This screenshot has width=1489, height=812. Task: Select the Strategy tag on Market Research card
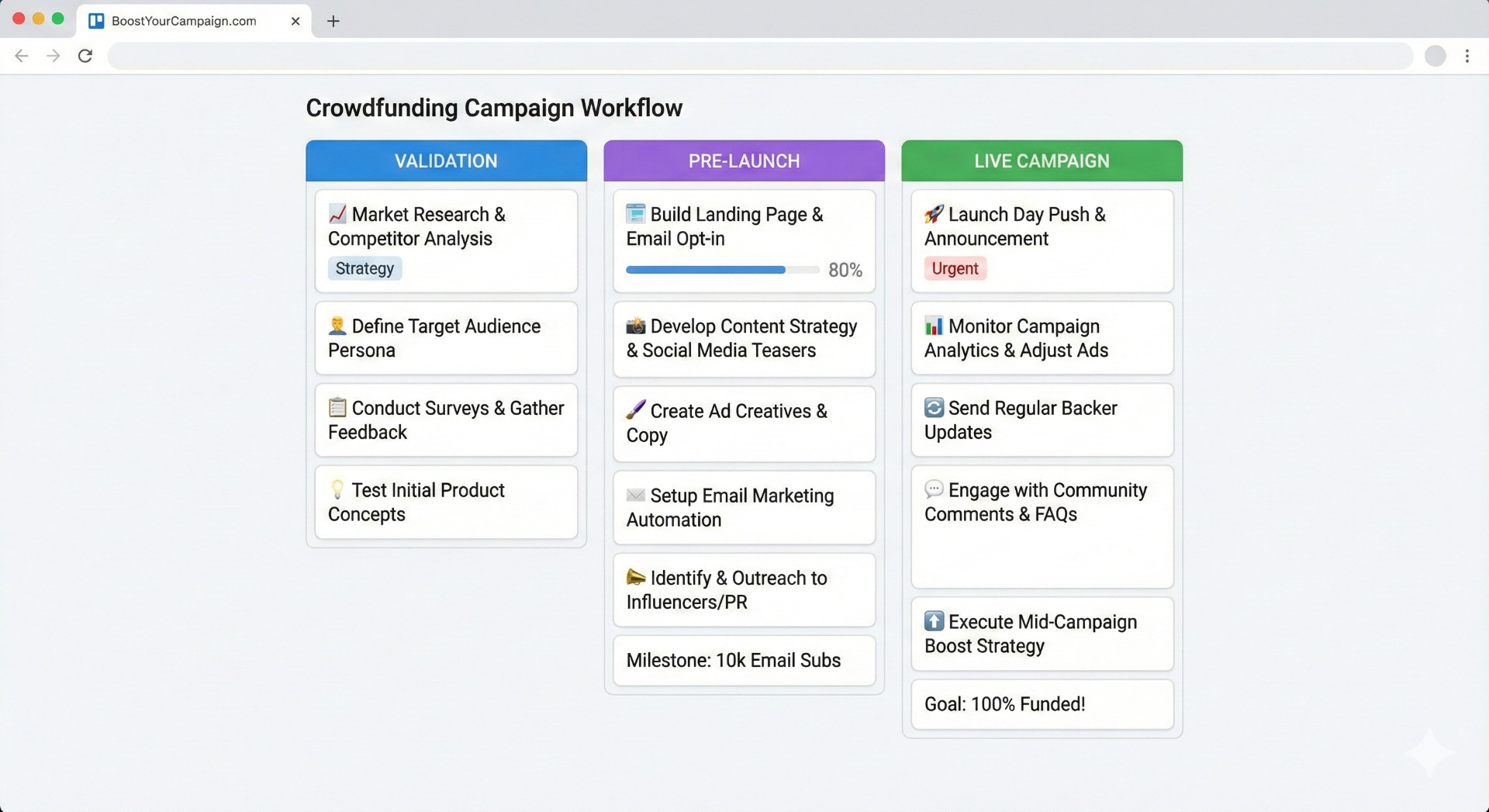point(364,268)
